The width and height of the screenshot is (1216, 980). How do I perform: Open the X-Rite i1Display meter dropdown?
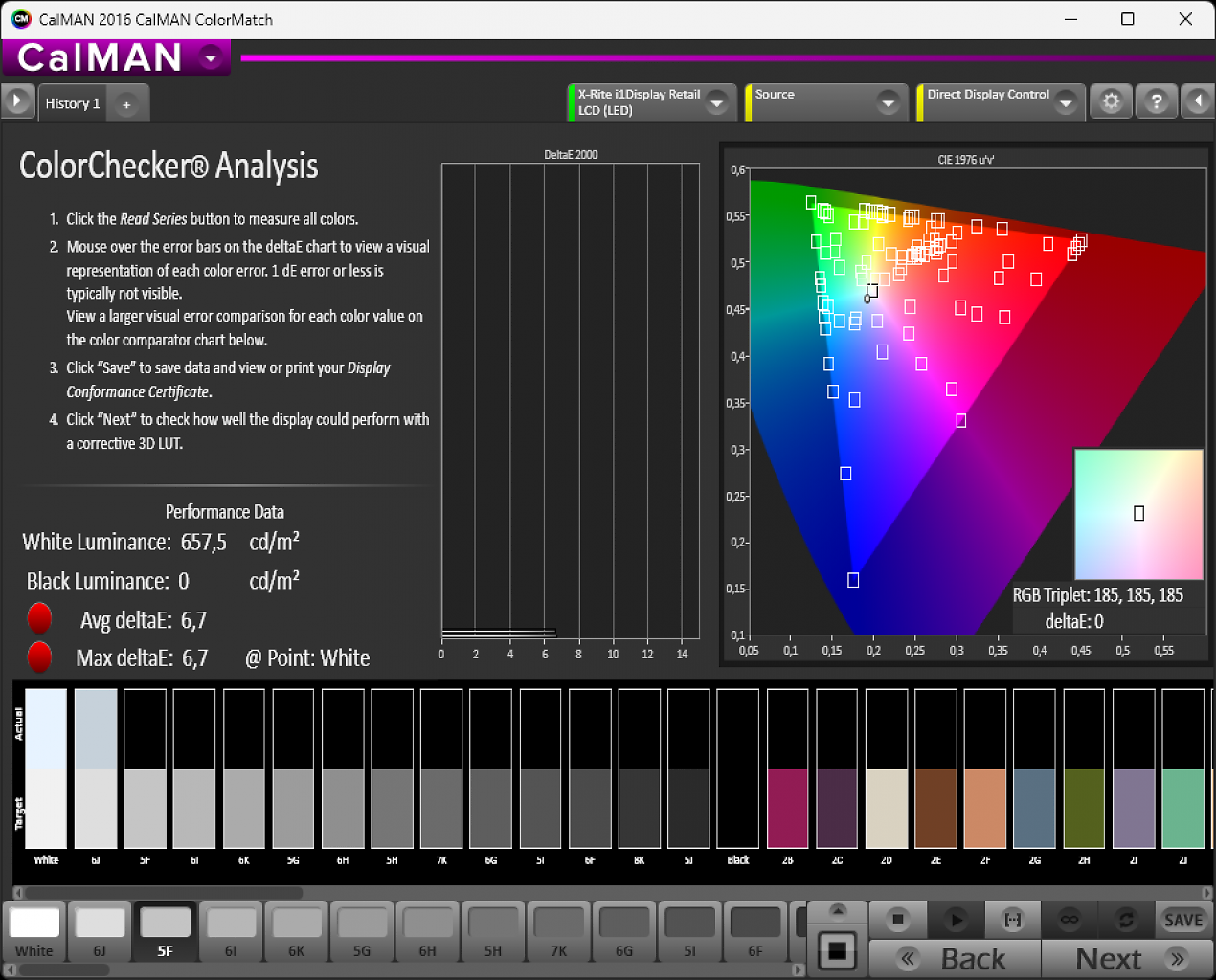coord(717,102)
